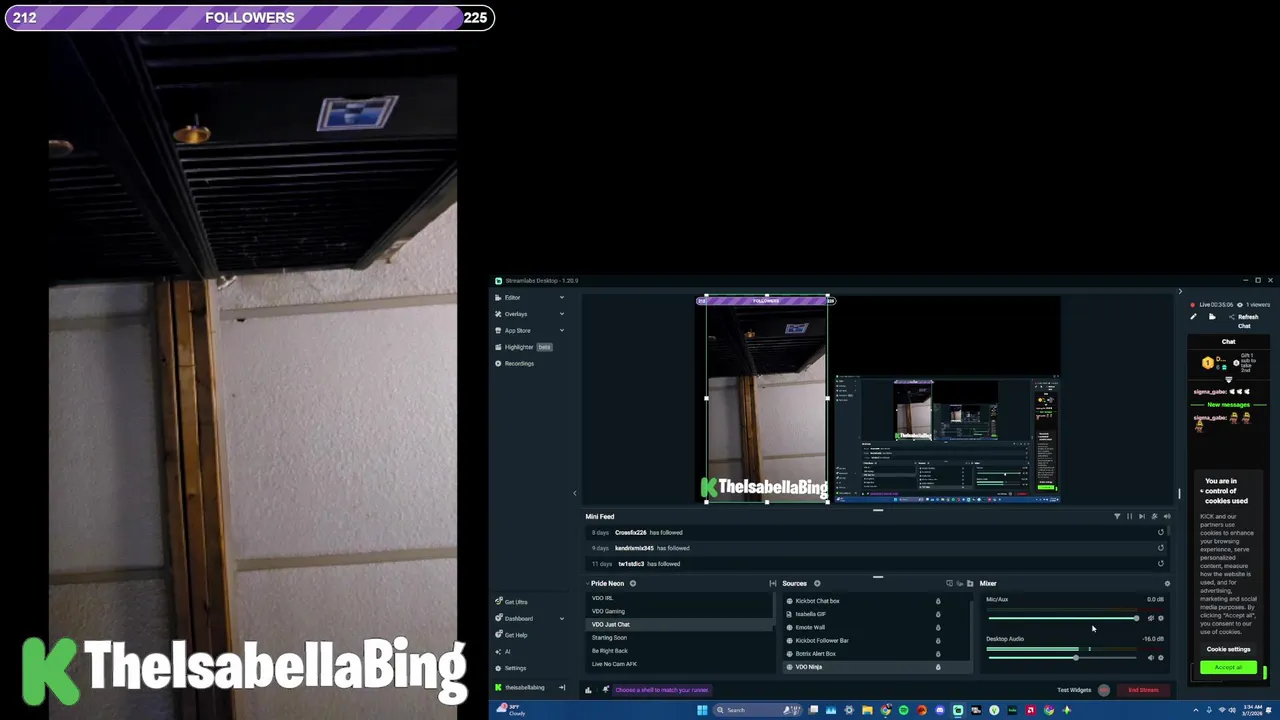The image size is (1280, 720).
Task: Select the Be Right Back scene
Action: click(x=680, y=650)
